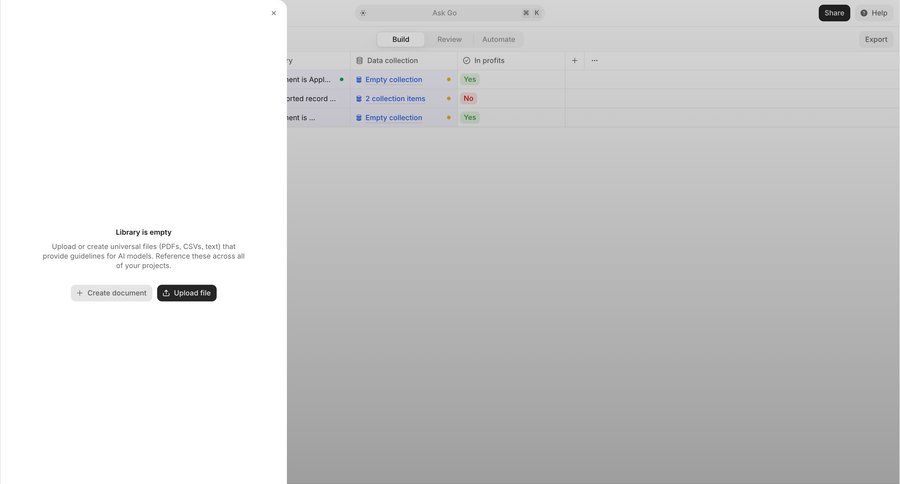The image size is (900, 484).
Task: Click the plus icon in Create document button
Action: (x=80, y=293)
